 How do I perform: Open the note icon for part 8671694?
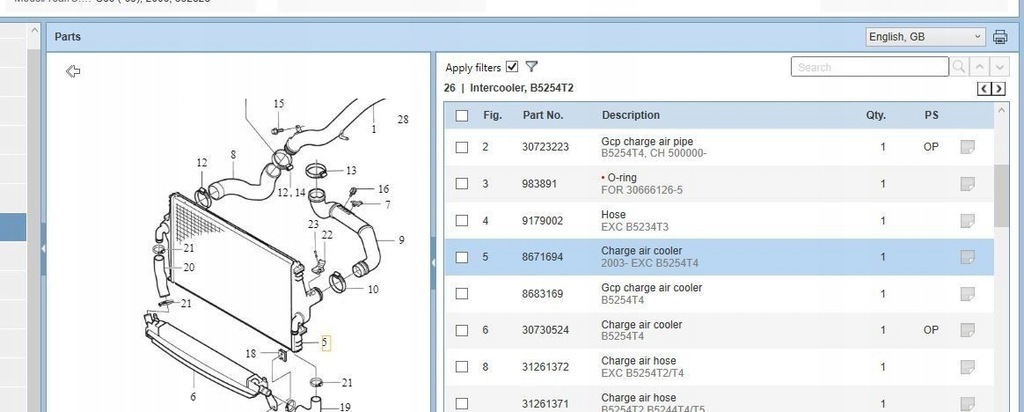tap(967, 257)
